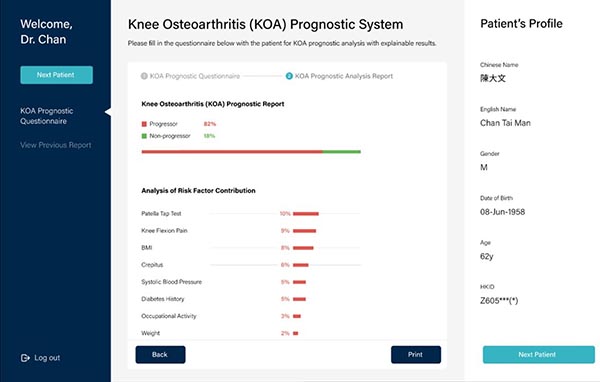This screenshot has width=600, height=382.
Task: Select KOA Prognostic Analysis Report step
Action: (344, 76)
